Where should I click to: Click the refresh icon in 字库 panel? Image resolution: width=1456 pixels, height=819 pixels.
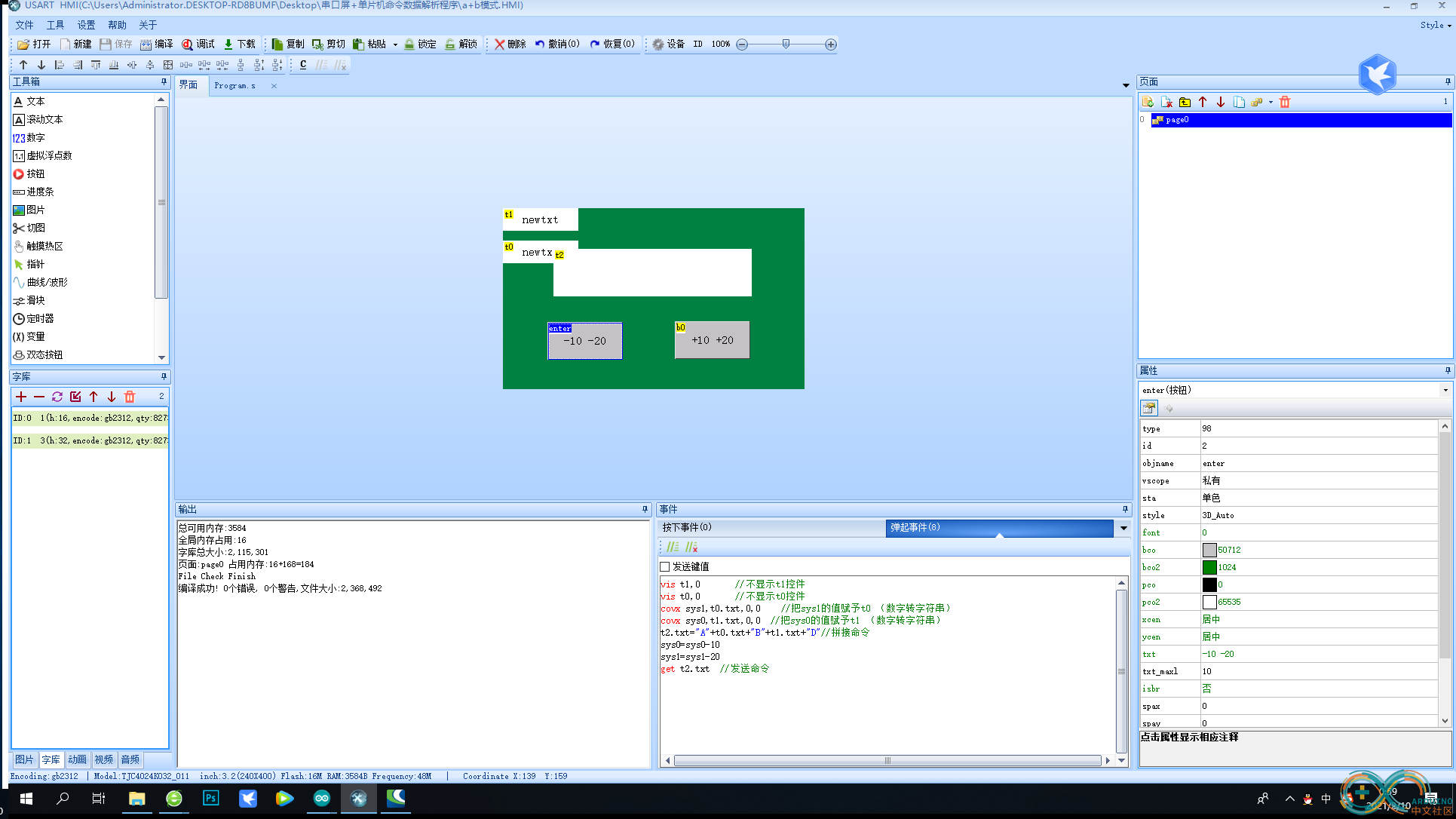pos(57,397)
